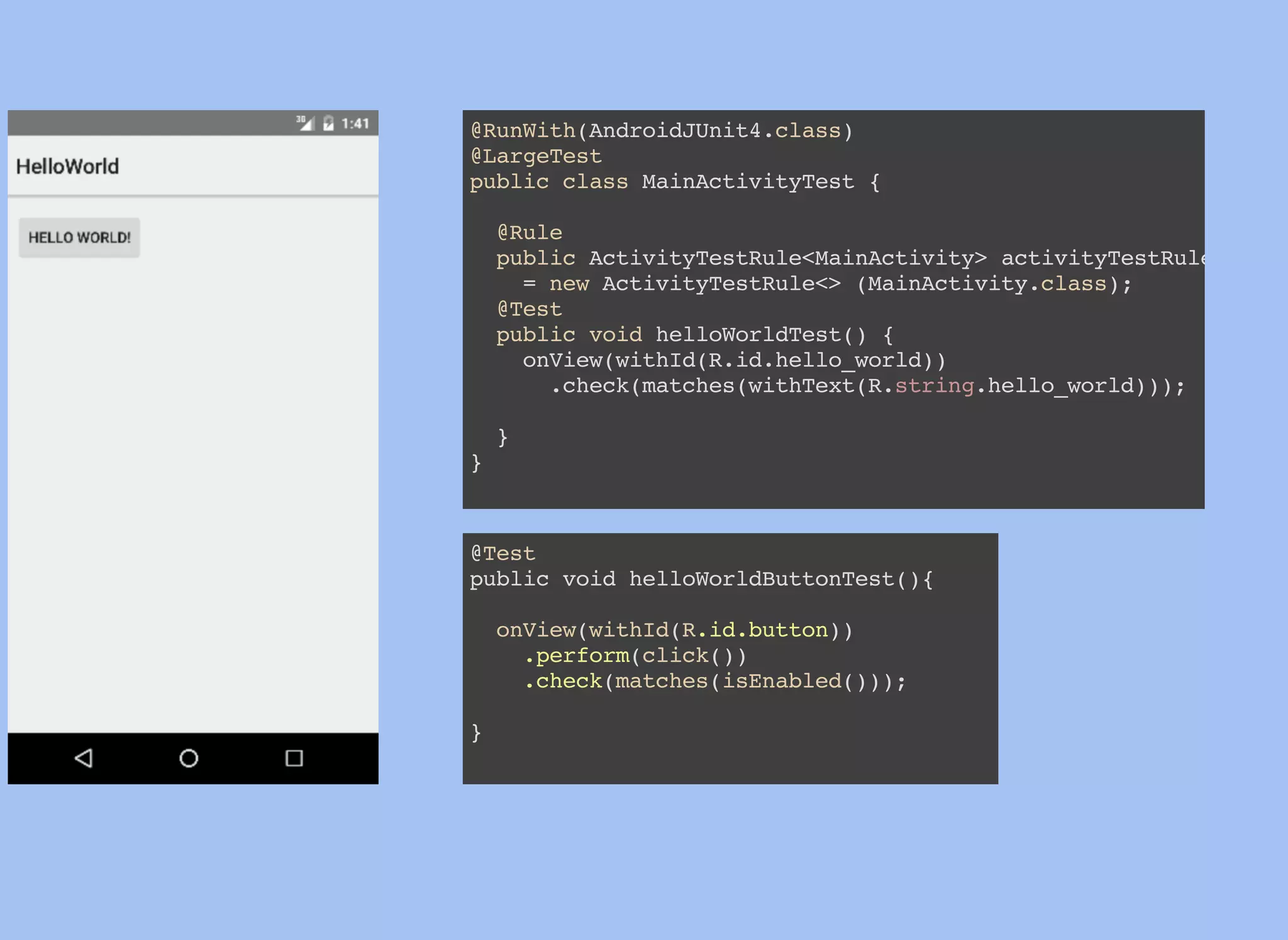Screen dimensions: 1288x940
Task: Click the onView(withId(R.id.button)) line
Action: (x=675, y=630)
